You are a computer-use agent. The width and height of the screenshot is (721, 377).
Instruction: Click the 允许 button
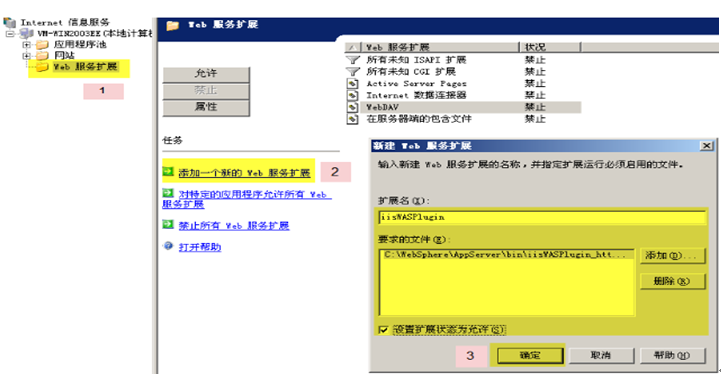point(206,74)
